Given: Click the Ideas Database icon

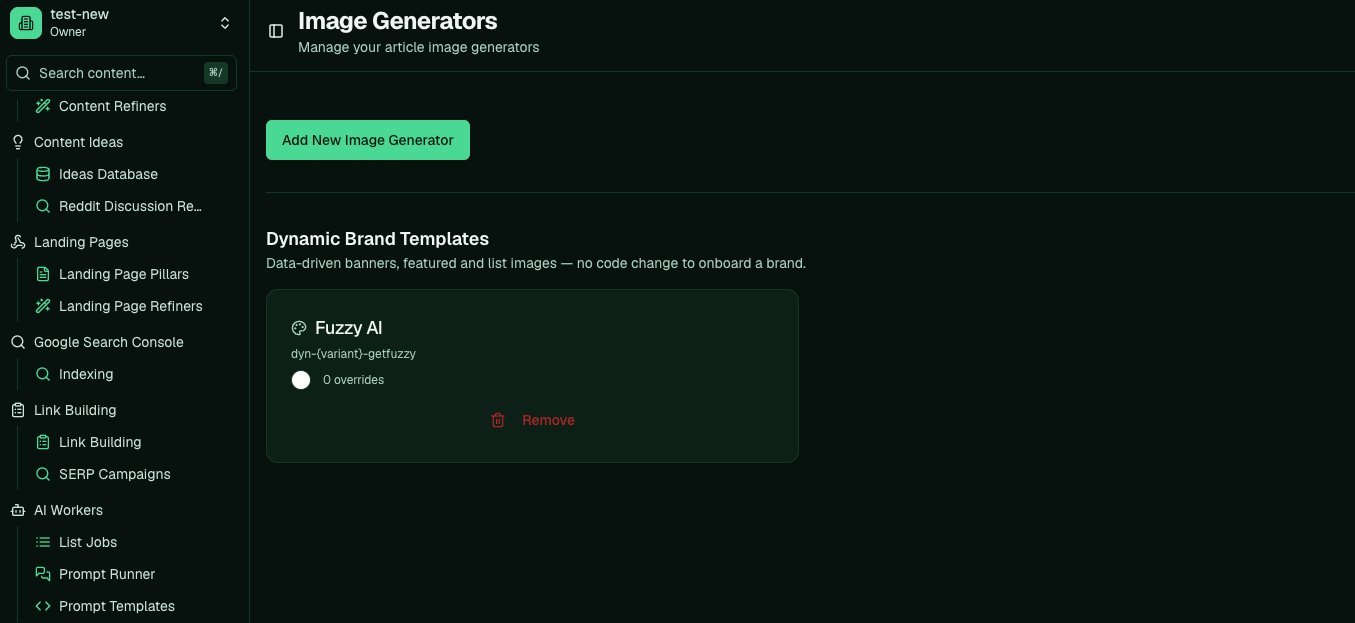Looking at the screenshot, I should click(43, 174).
